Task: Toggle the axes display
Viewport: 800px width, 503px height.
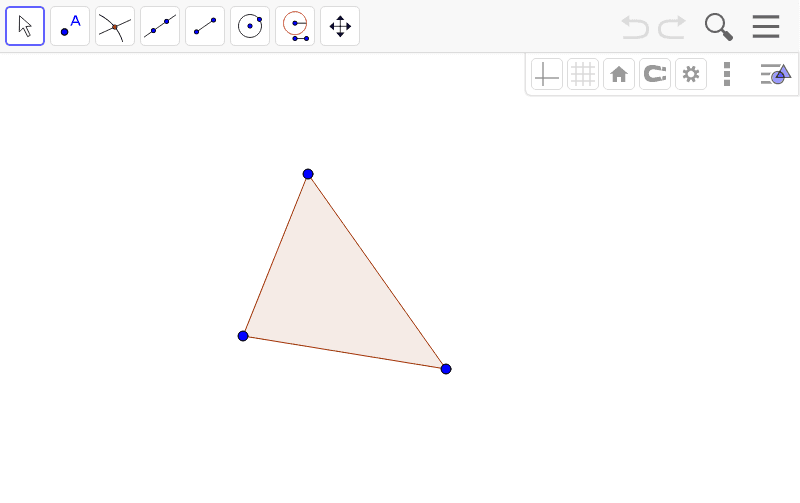Action: click(547, 74)
